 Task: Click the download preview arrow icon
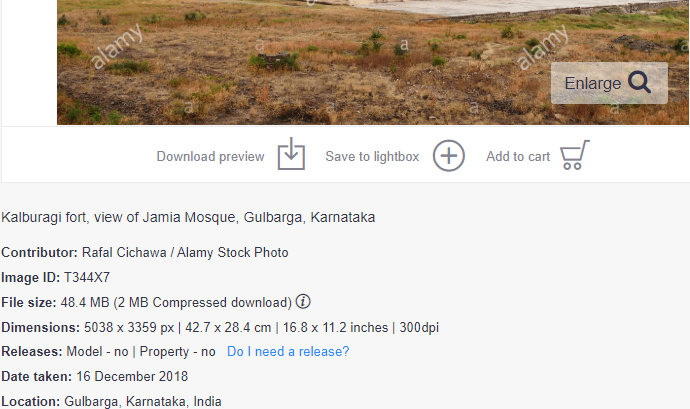pyautogui.click(x=291, y=155)
